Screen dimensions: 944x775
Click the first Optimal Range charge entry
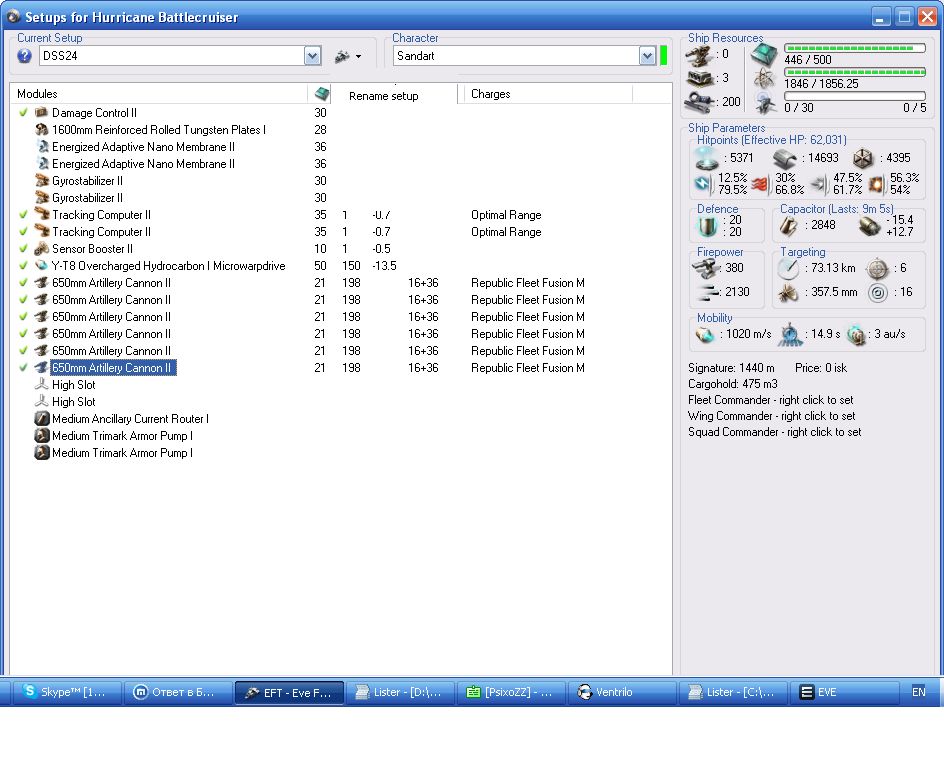tap(506, 215)
